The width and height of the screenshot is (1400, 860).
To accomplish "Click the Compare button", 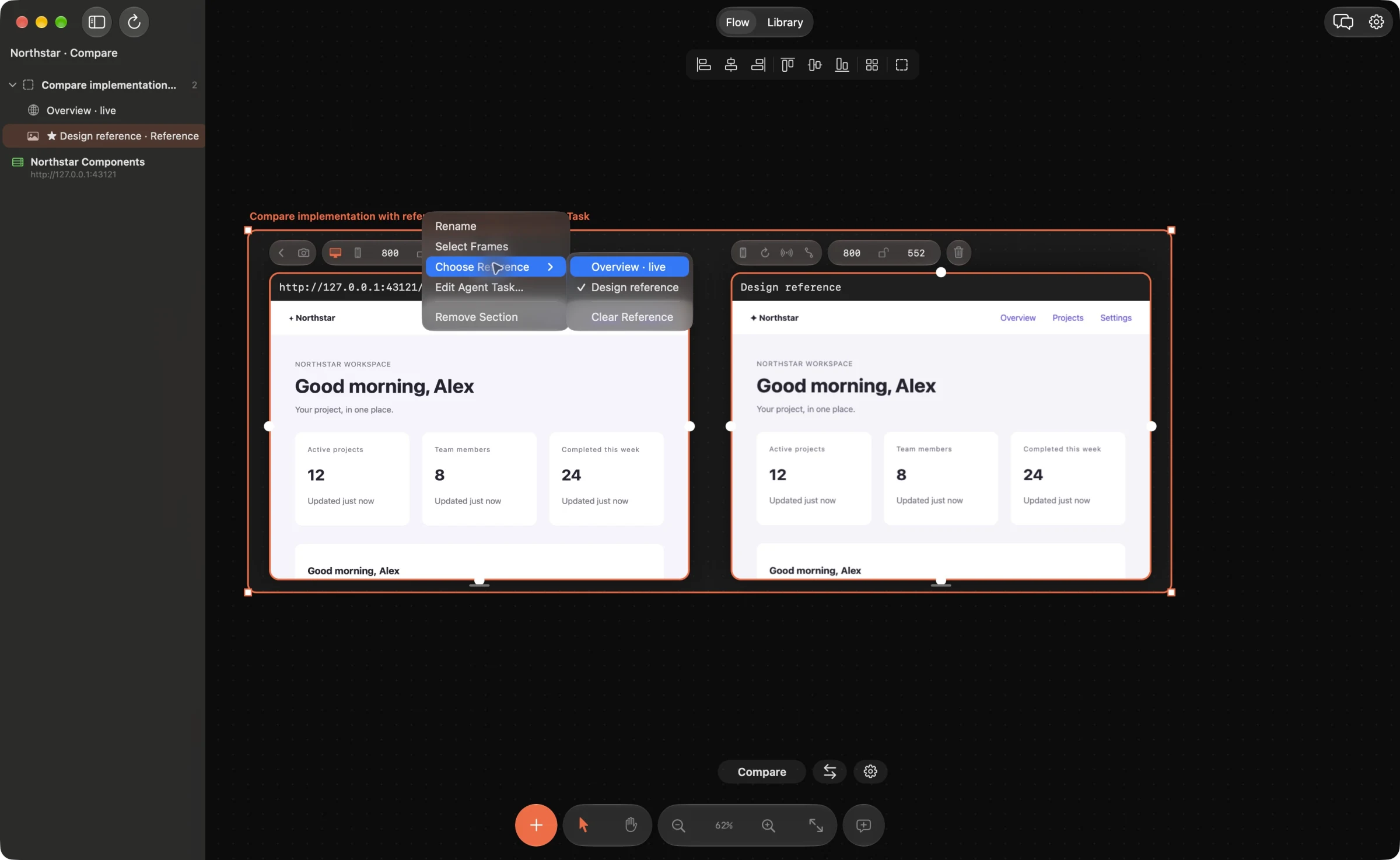I will [761, 771].
